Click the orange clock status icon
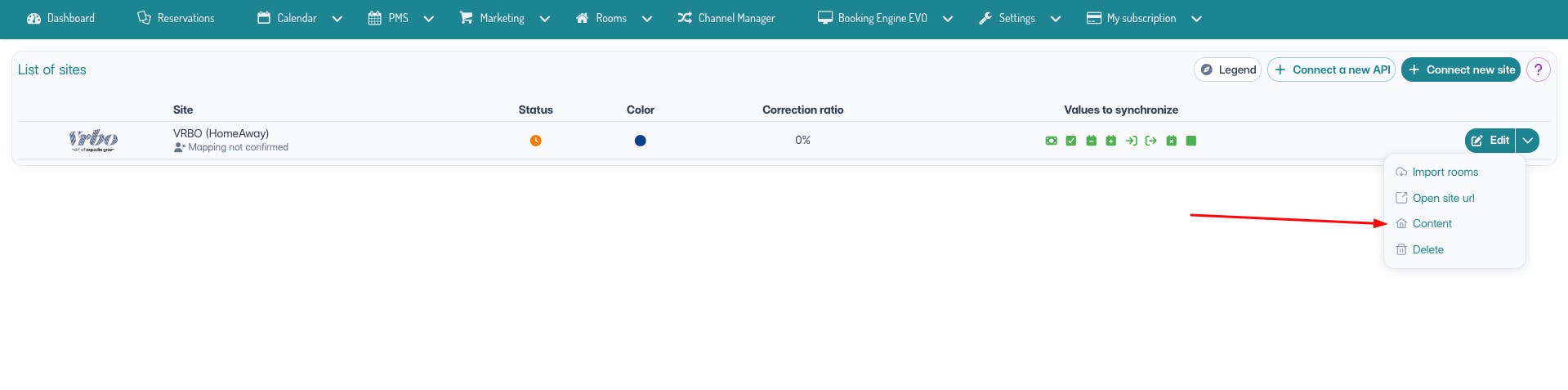The image size is (1568, 390). click(535, 141)
